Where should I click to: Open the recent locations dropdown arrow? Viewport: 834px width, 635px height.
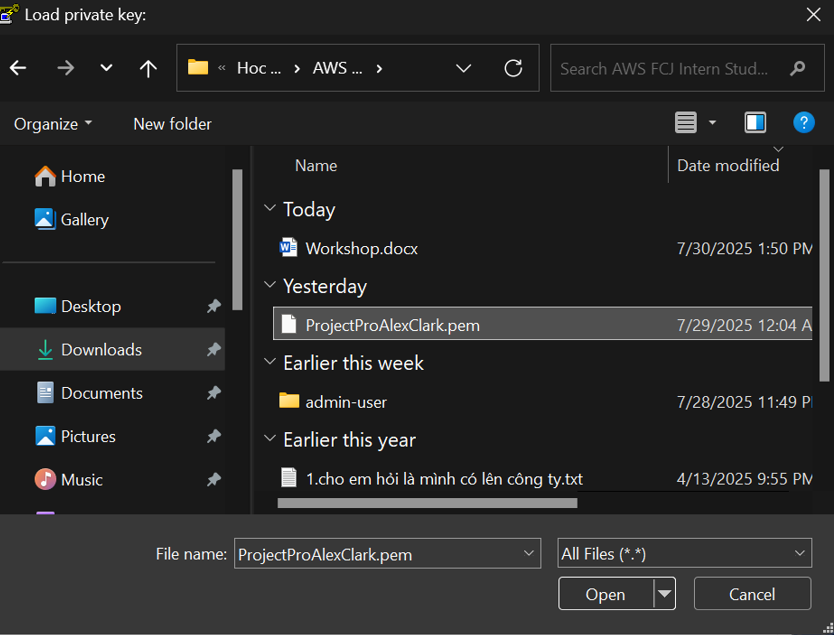106,68
